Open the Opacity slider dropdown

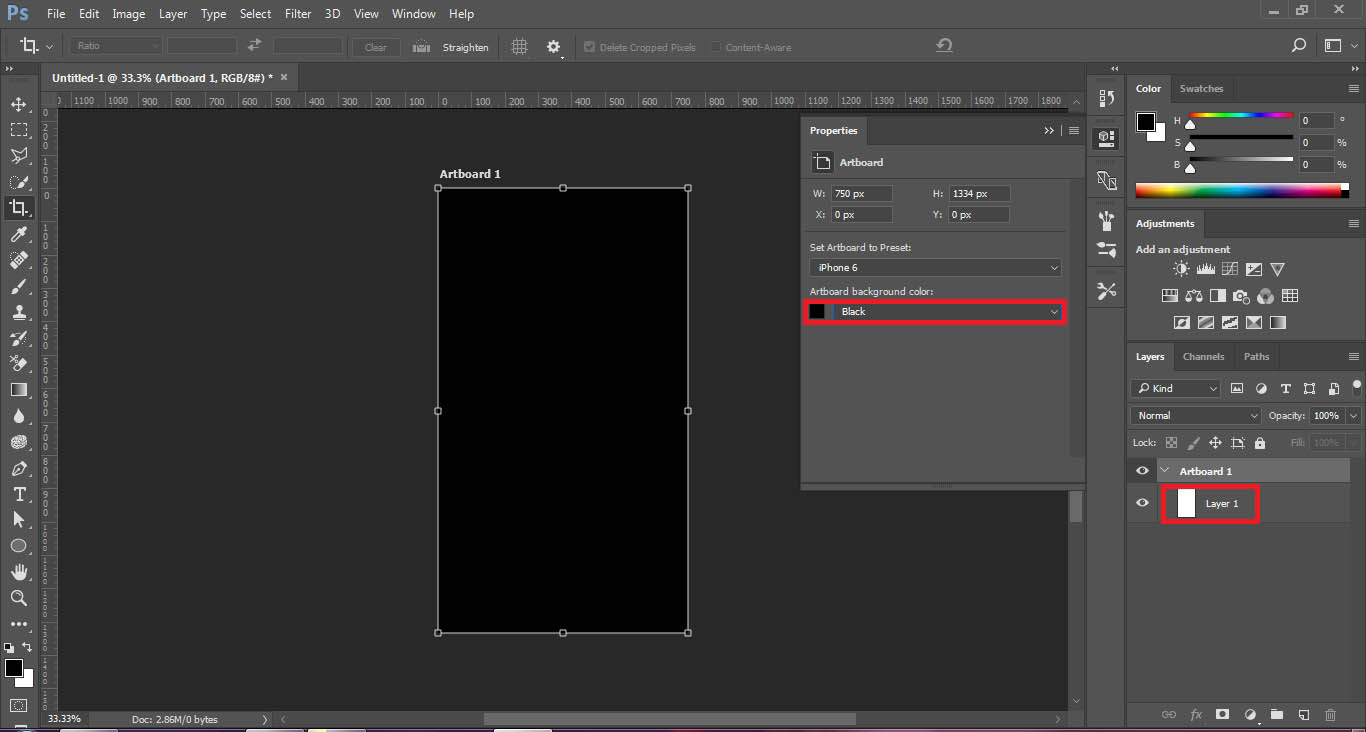click(x=1354, y=415)
